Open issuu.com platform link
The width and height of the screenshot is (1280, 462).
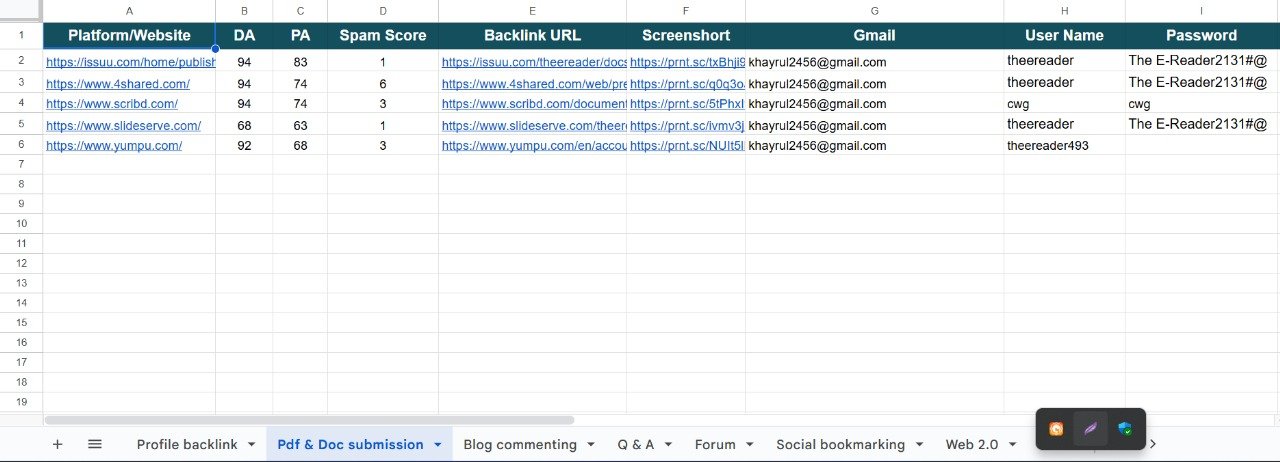click(x=130, y=62)
